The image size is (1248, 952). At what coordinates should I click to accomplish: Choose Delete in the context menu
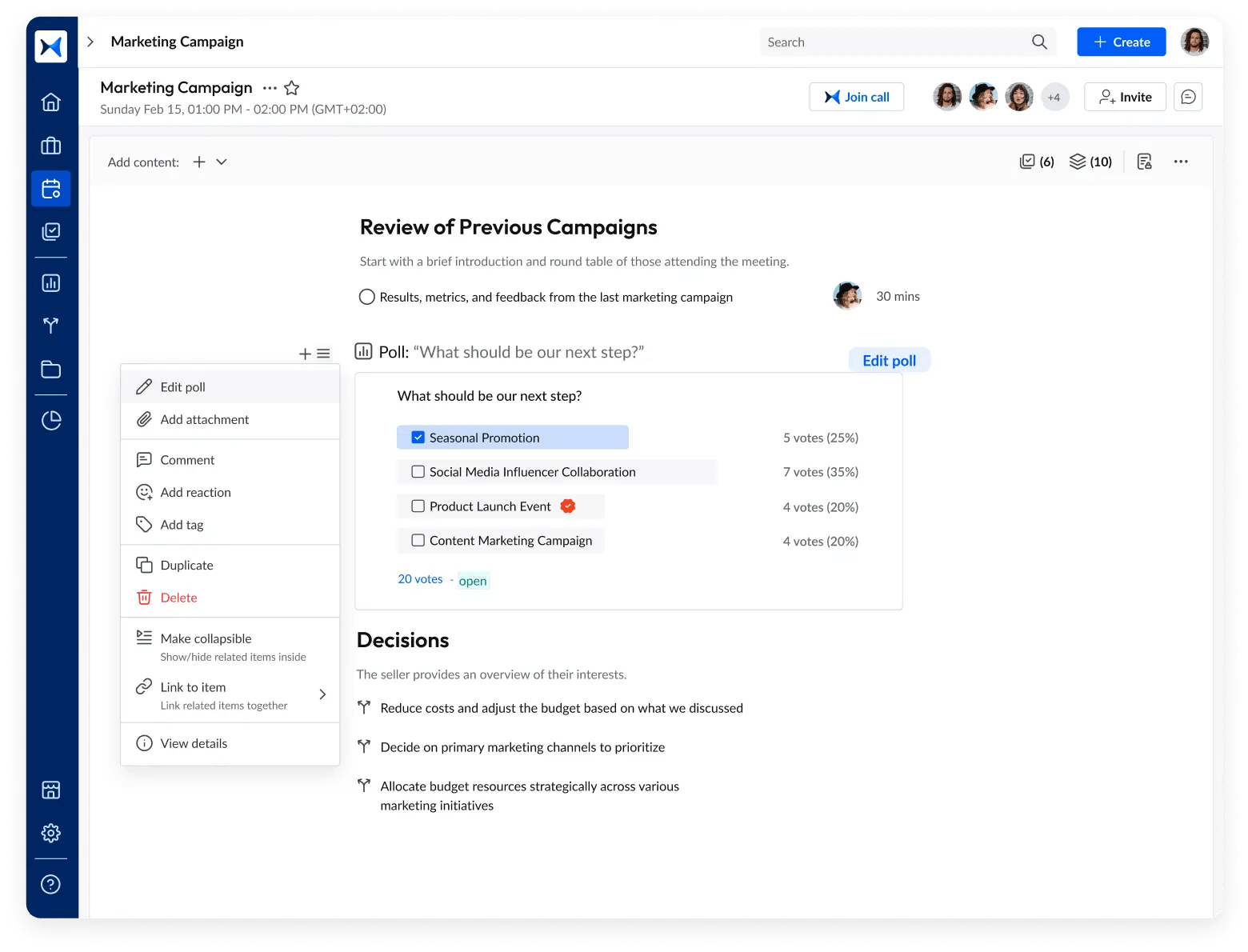(x=178, y=598)
